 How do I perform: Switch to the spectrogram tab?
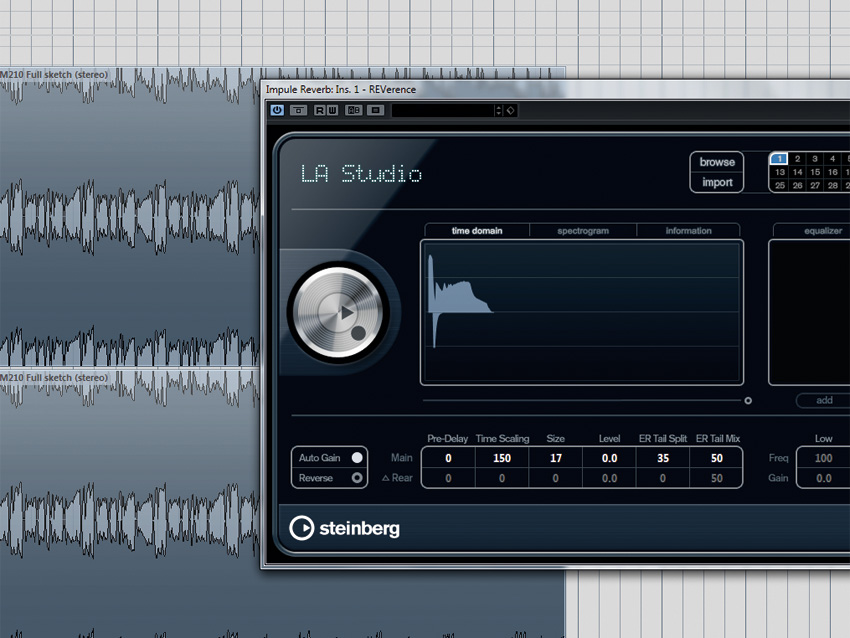(x=583, y=230)
